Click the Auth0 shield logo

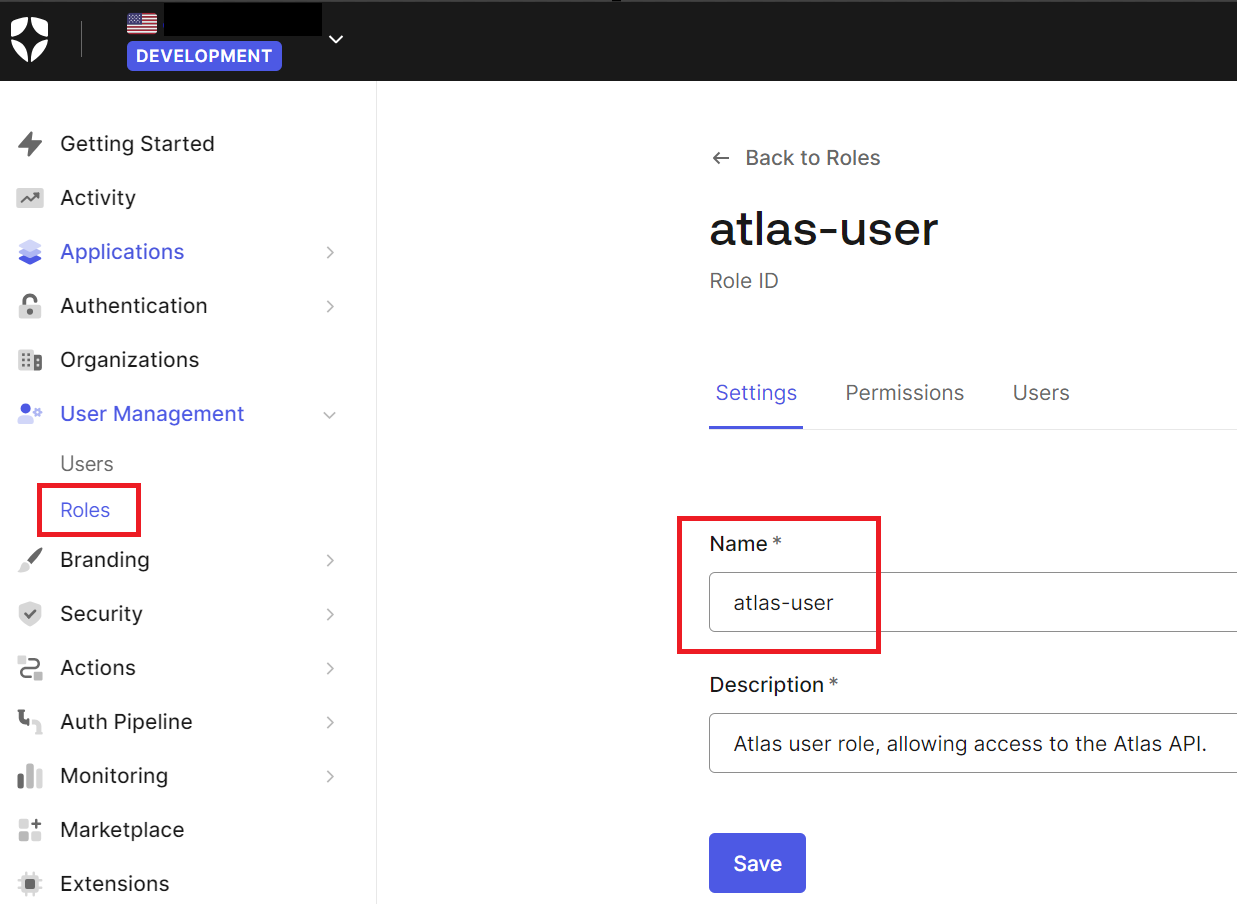tap(30, 40)
